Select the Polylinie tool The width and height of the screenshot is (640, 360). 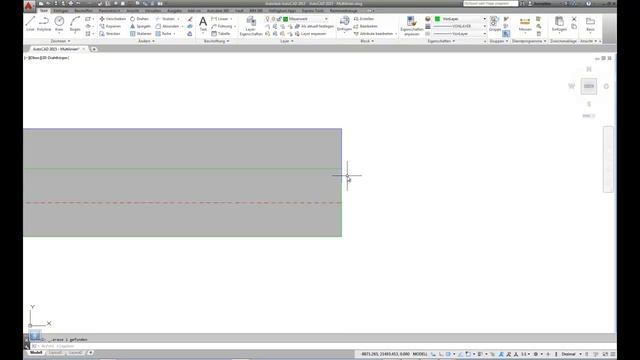44,24
